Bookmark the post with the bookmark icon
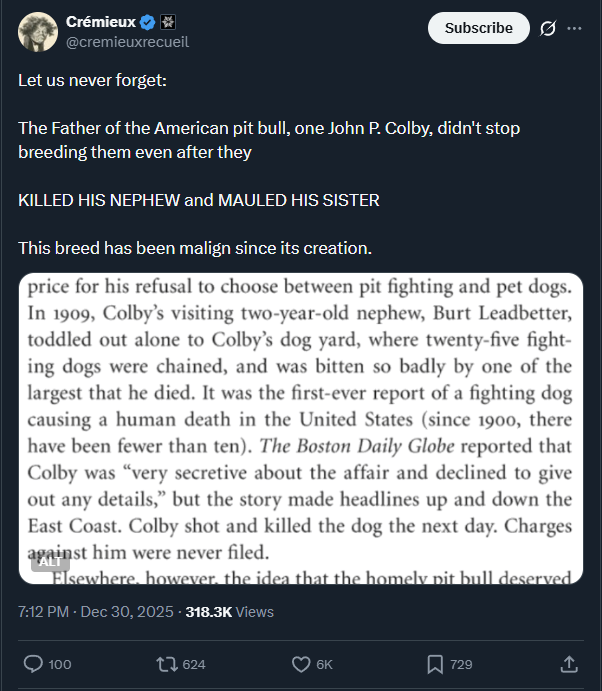The height and width of the screenshot is (691, 602). [435, 664]
